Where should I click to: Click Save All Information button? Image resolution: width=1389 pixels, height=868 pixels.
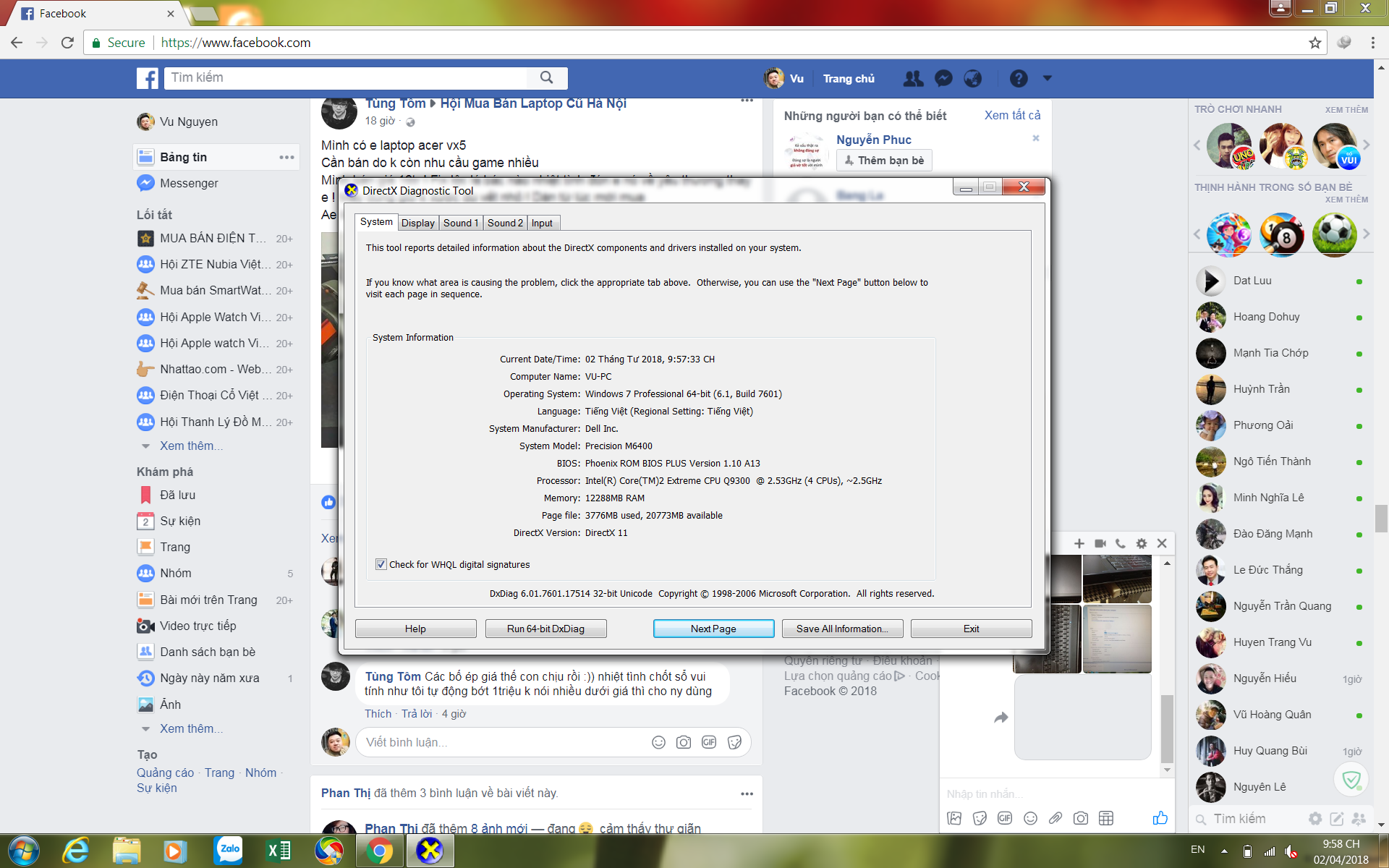click(842, 629)
